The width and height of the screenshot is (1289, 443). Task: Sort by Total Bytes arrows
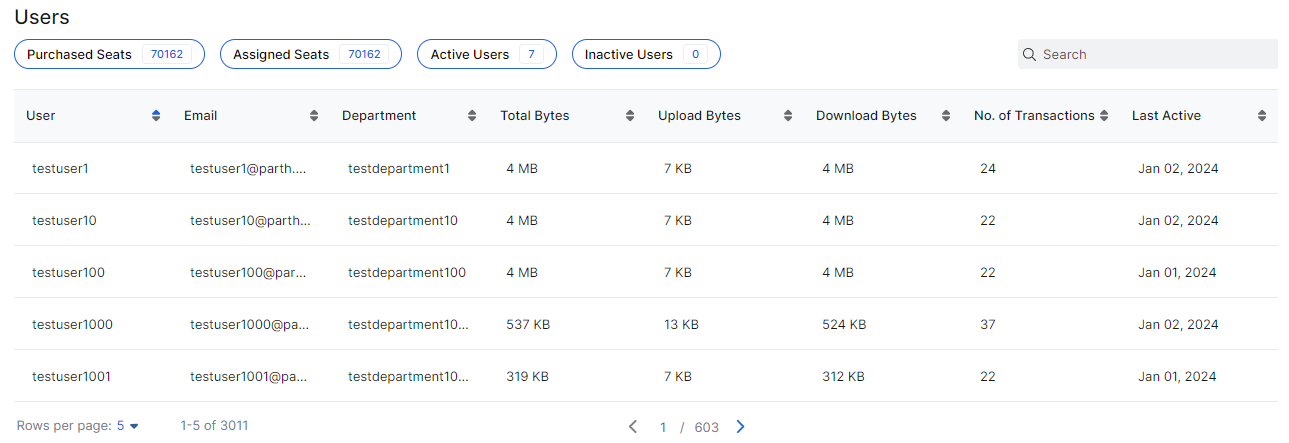point(630,116)
